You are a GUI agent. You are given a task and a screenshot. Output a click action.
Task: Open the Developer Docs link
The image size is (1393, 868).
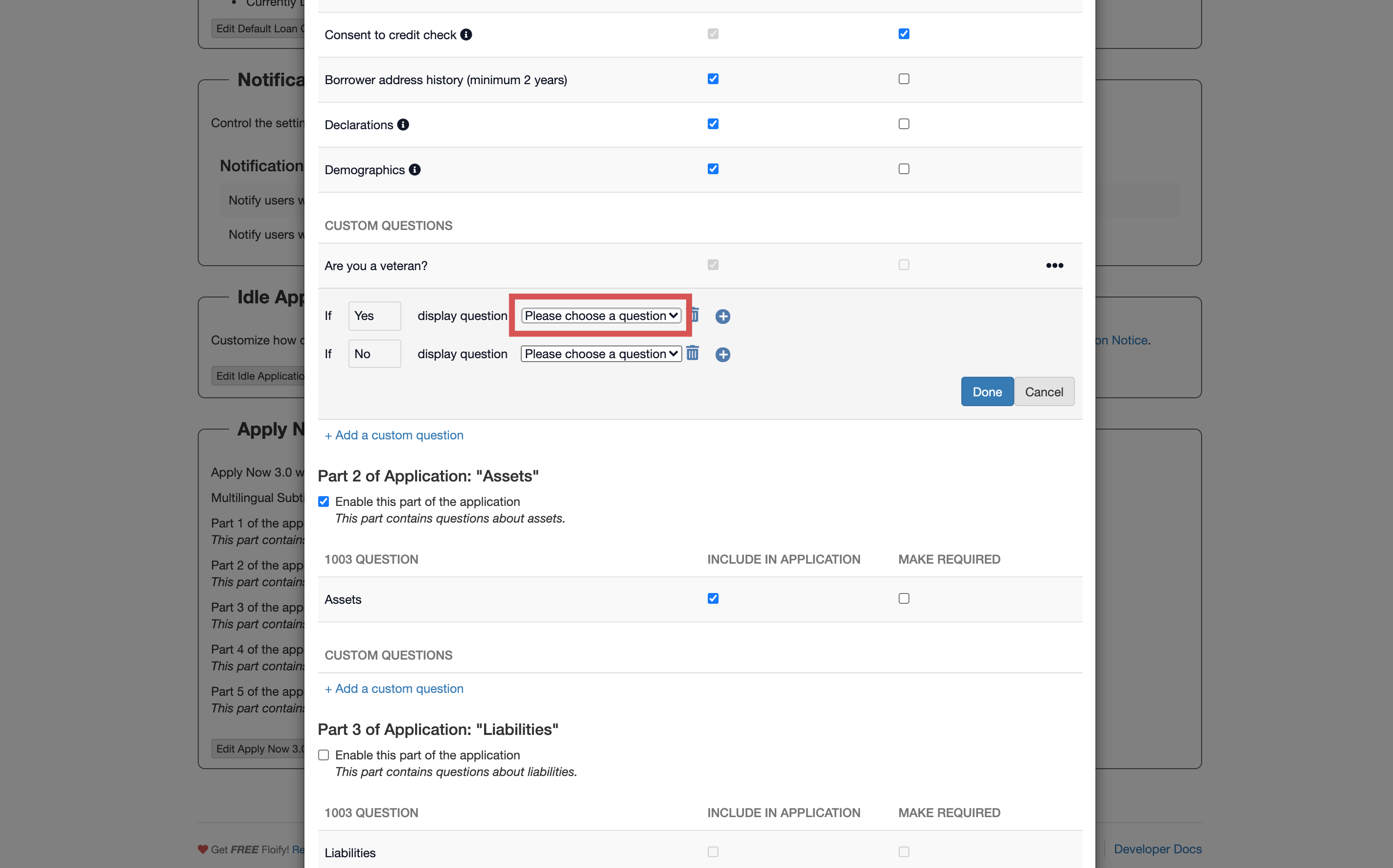pos(1157,848)
